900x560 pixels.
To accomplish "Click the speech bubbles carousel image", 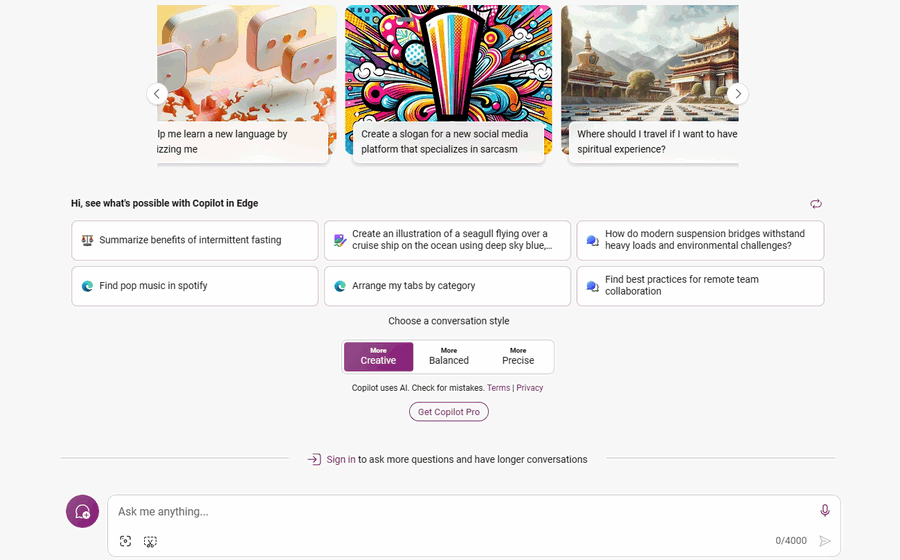I will coord(247,63).
